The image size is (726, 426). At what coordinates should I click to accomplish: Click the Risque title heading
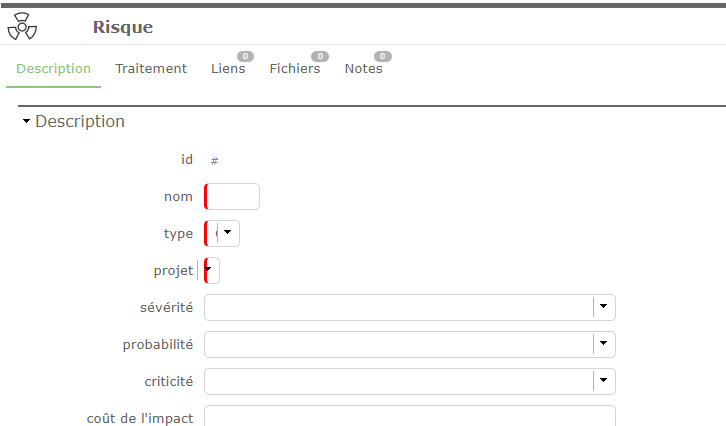(x=123, y=27)
